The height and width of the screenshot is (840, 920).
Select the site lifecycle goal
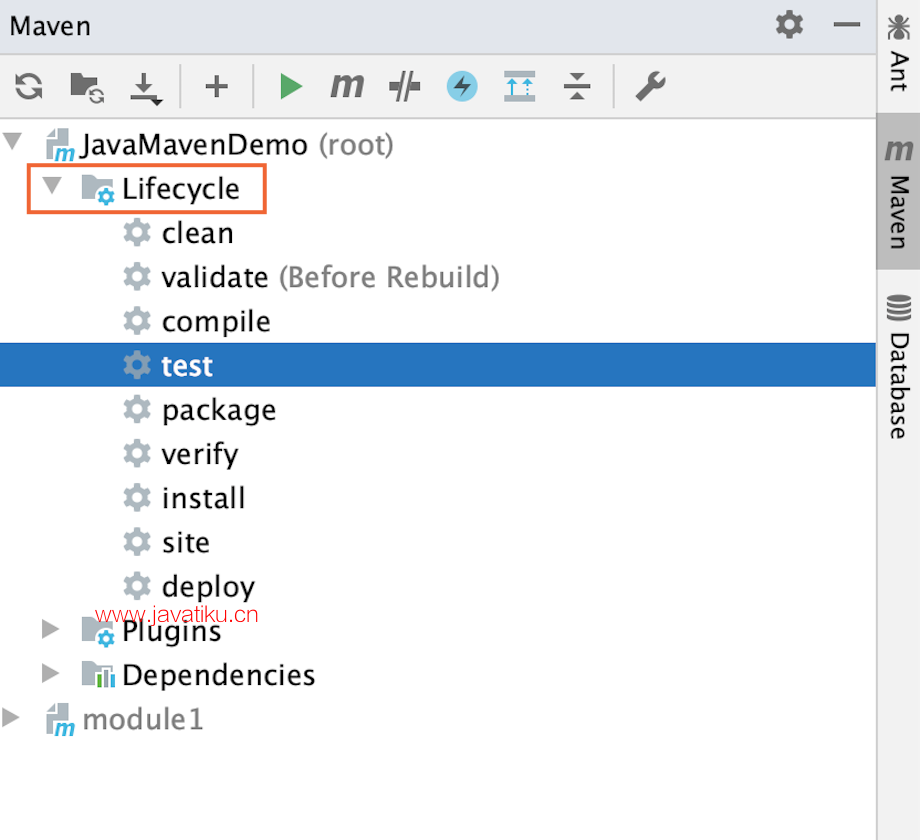pos(185,543)
